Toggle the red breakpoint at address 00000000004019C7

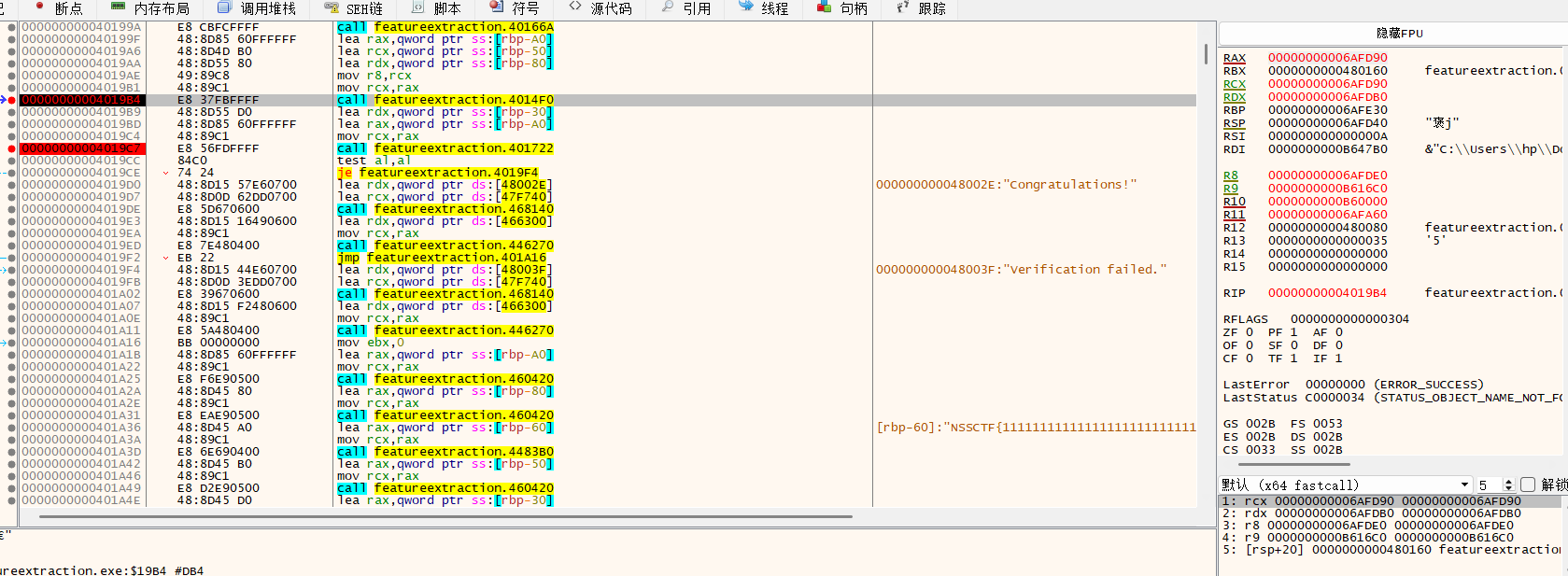tap(11, 148)
